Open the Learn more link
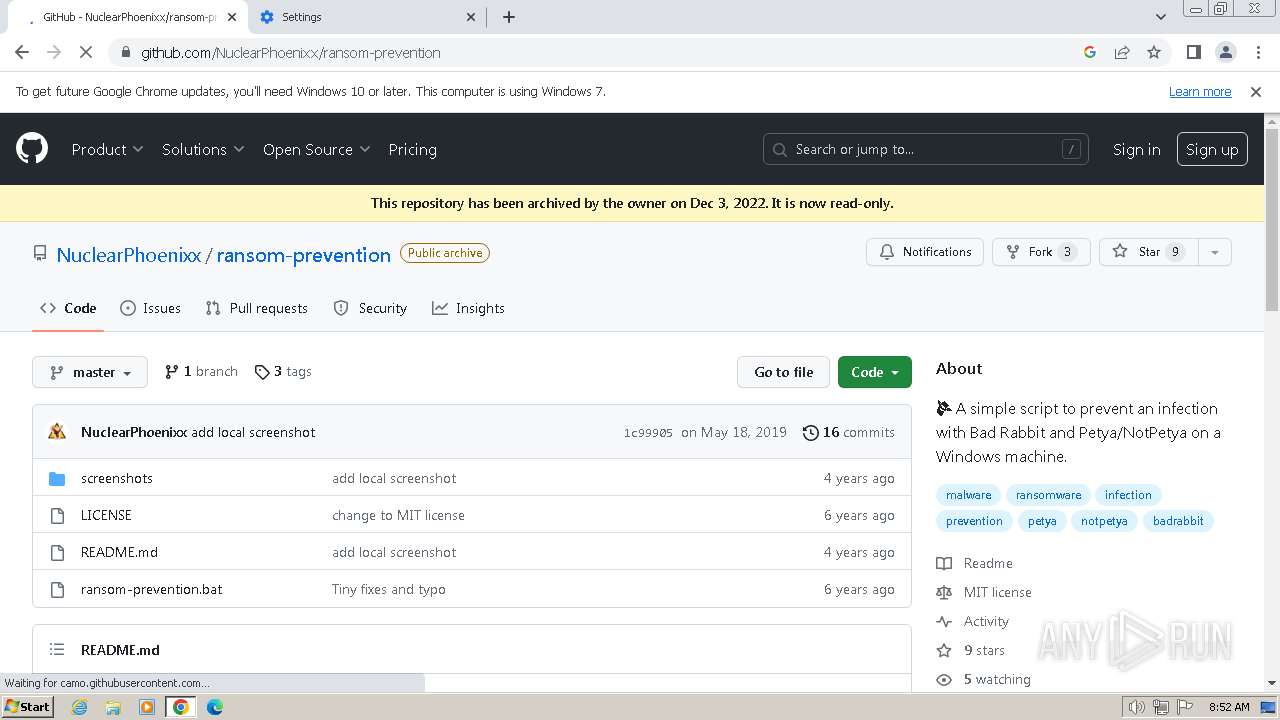Screen dimensions: 1280x720 click(x=1200, y=91)
